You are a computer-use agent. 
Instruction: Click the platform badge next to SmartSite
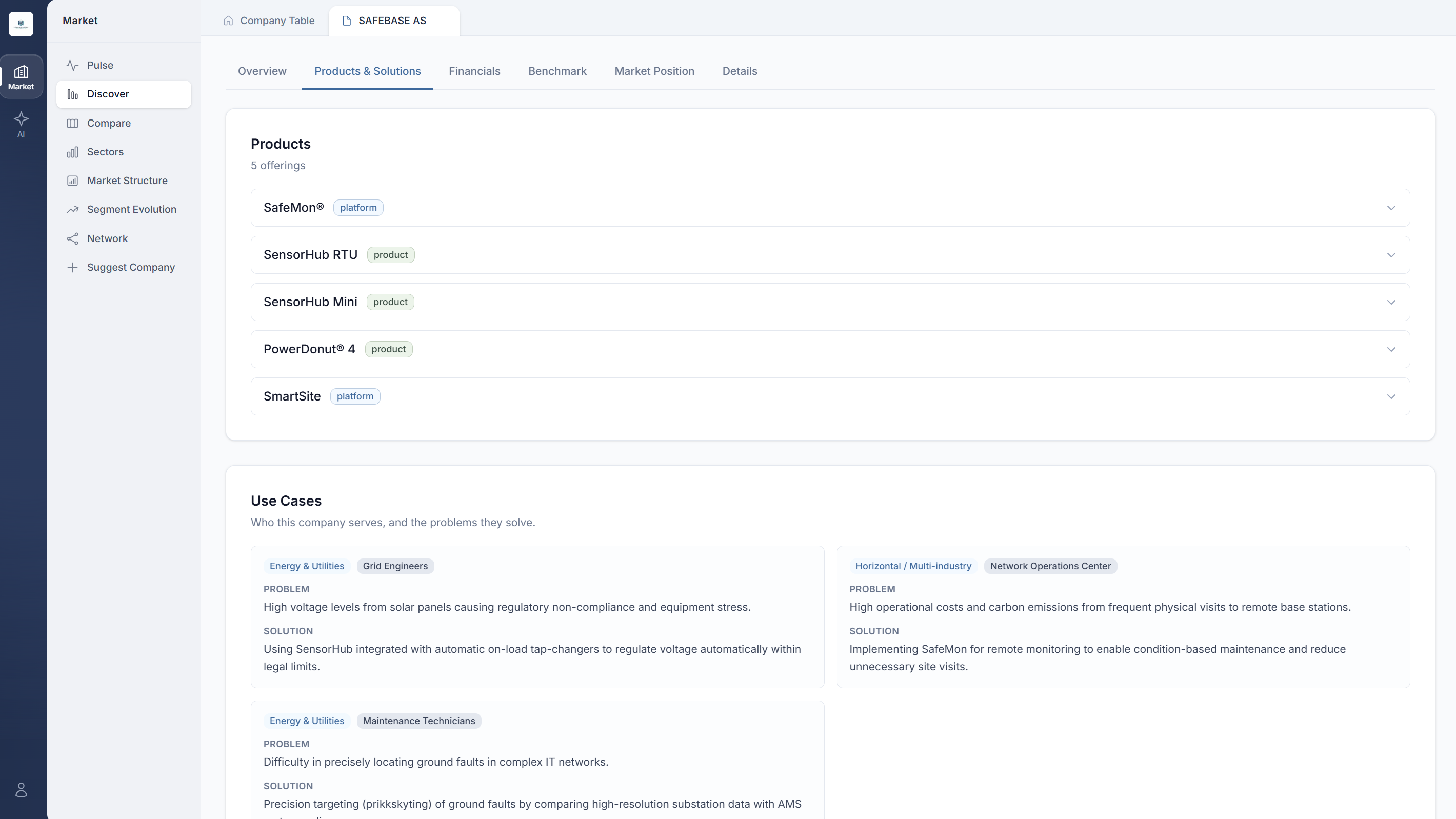[x=355, y=396]
